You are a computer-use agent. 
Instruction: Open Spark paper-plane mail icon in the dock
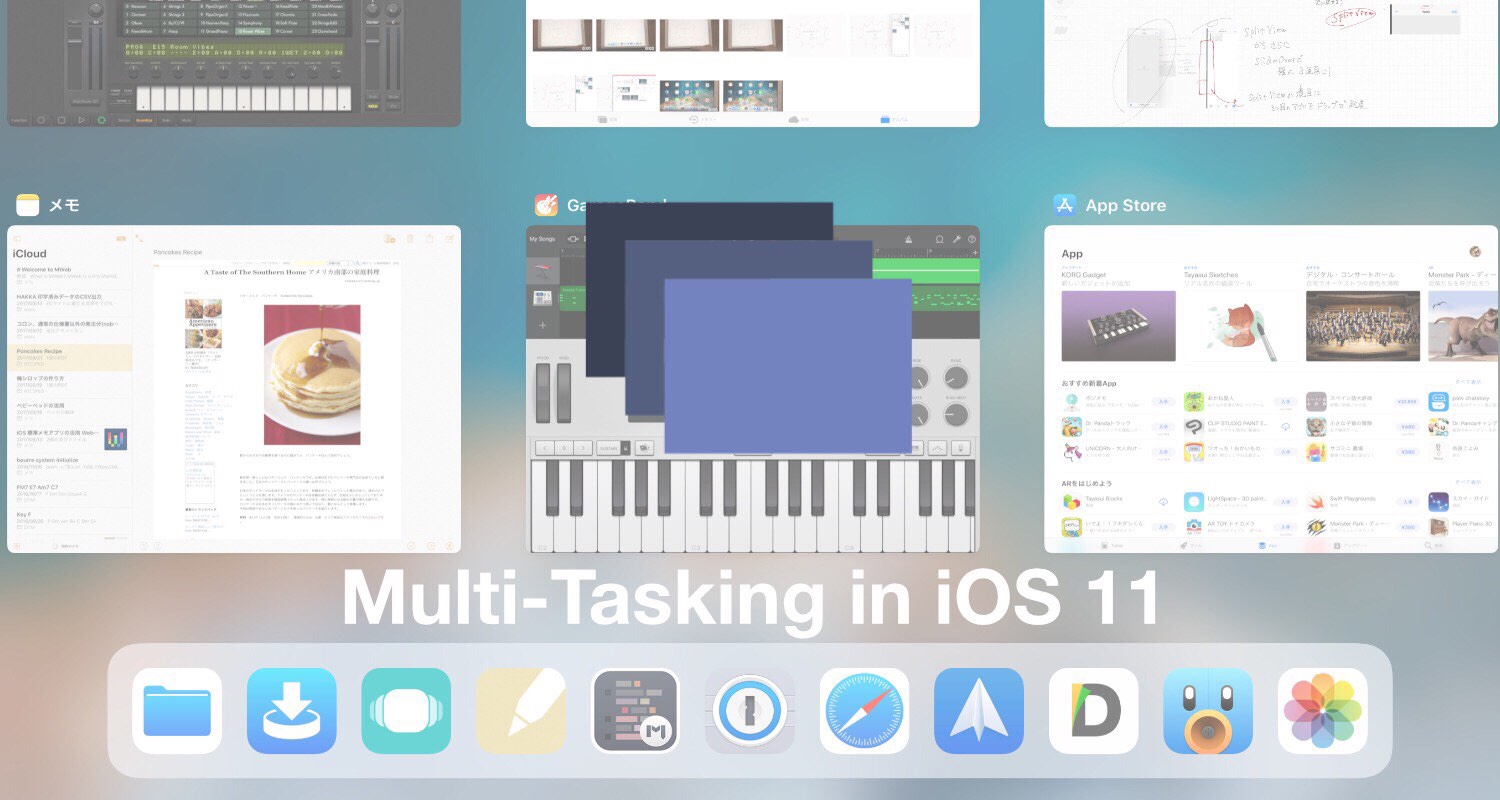[x=979, y=711]
